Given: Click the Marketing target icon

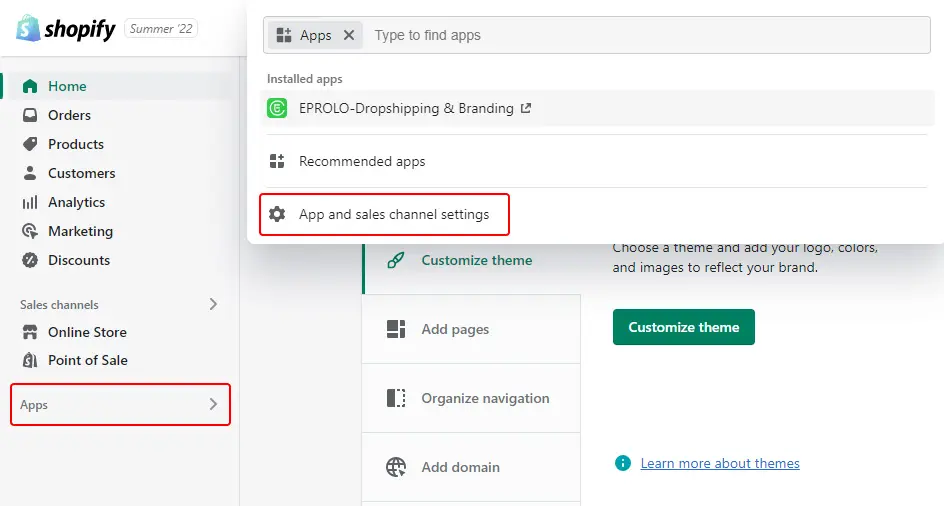Looking at the screenshot, I should click(30, 231).
